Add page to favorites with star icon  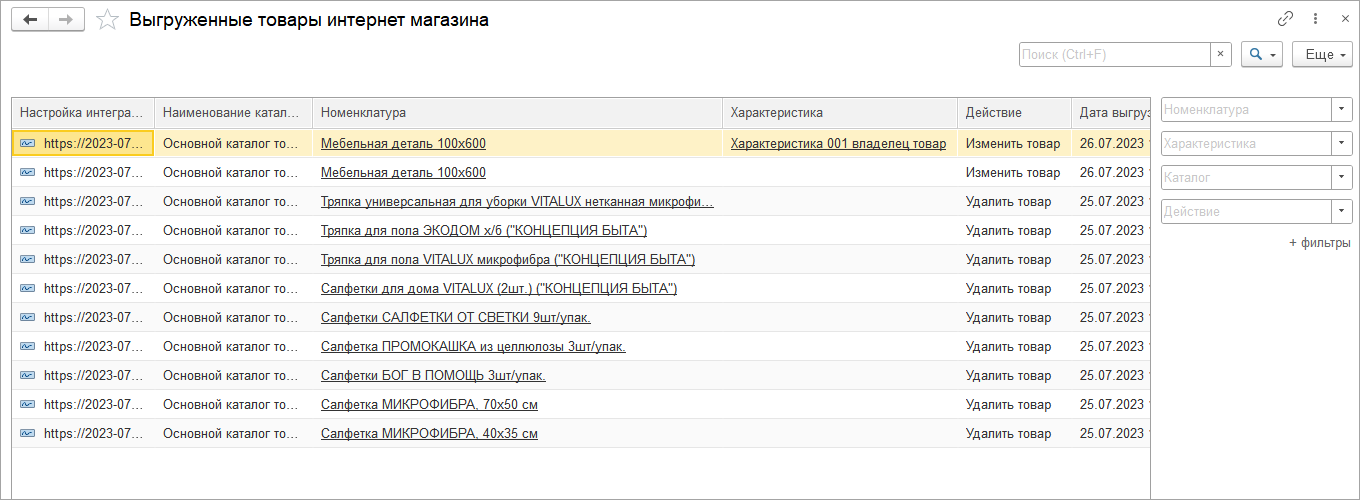tap(107, 20)
